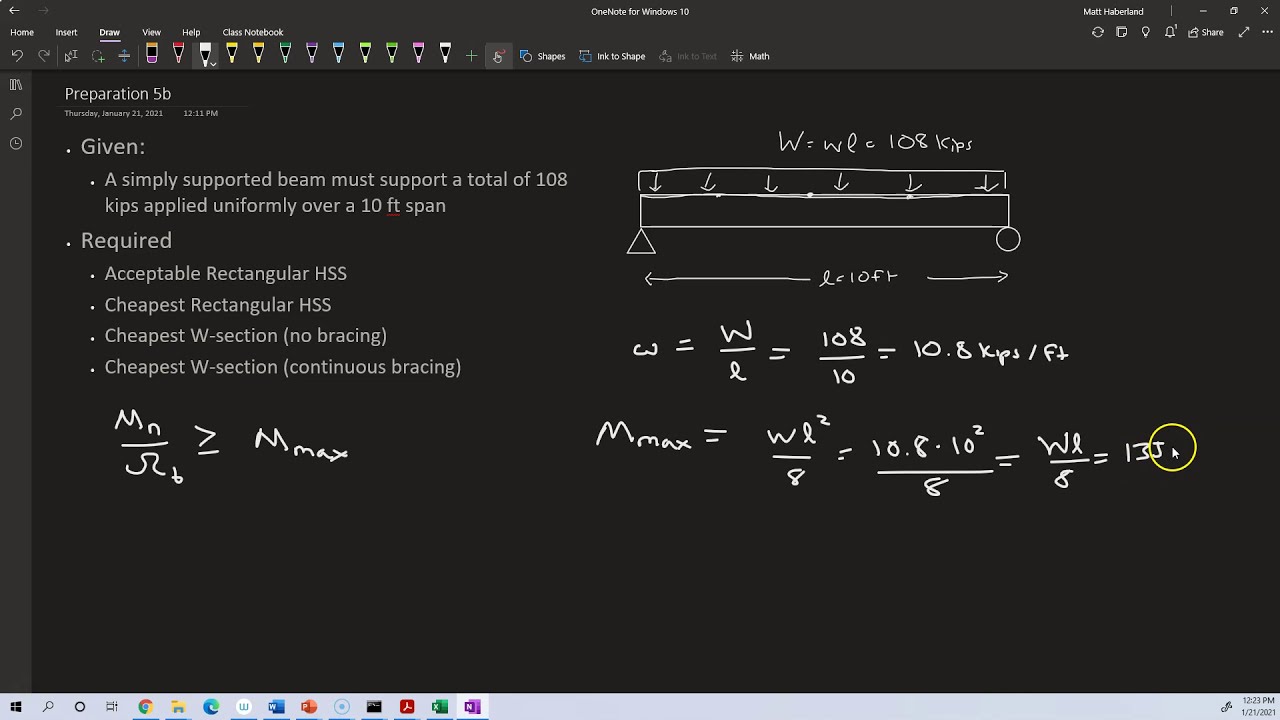
Task: Open Recent Notes clock icon
Action: pyautogui.click(x=16, y=143)
